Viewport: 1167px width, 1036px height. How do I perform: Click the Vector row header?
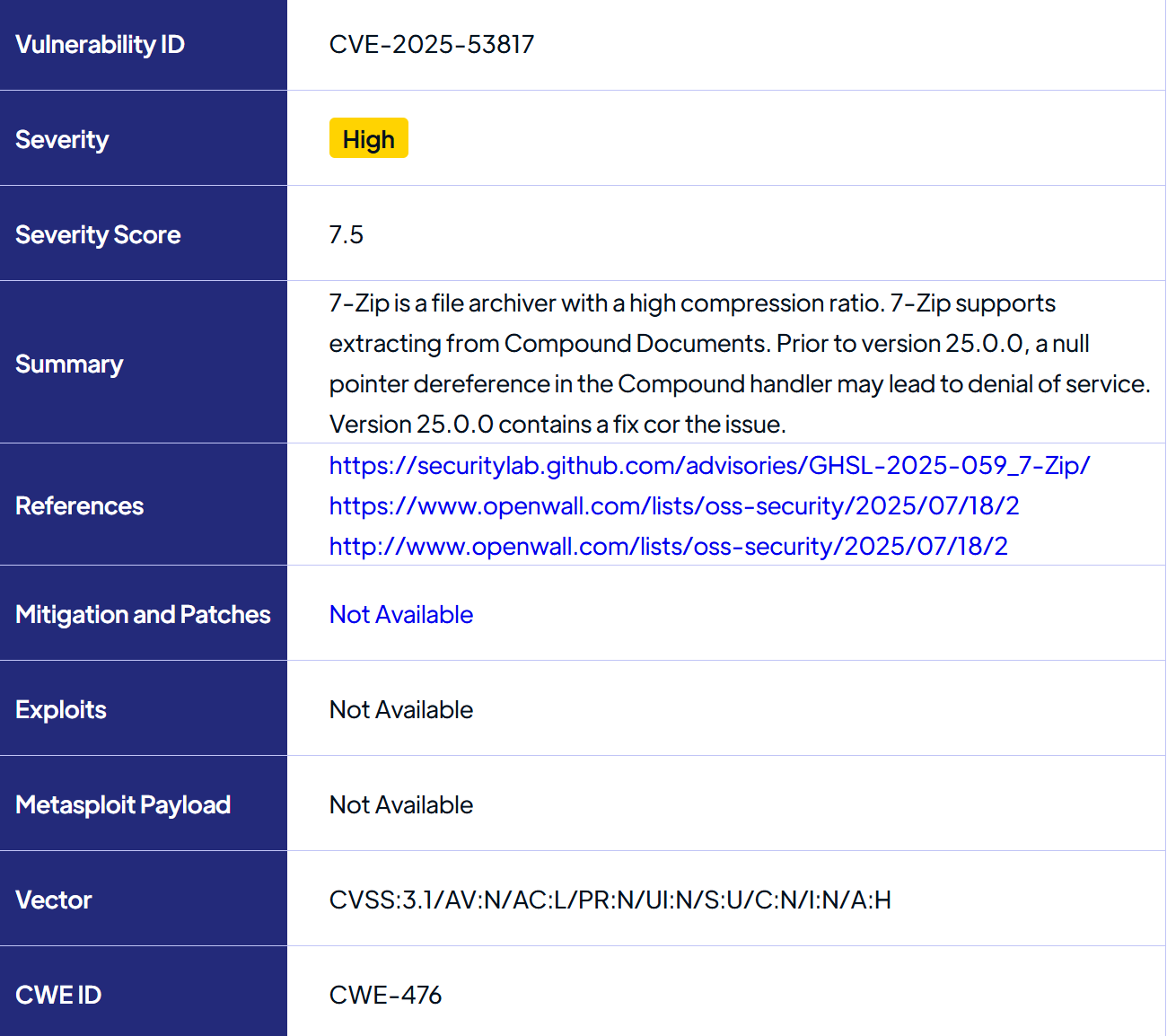coord(144,899)
